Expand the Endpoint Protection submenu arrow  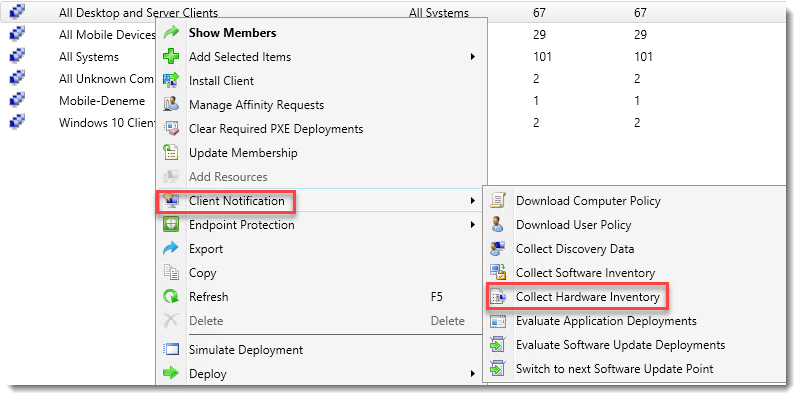click(472, 225)
